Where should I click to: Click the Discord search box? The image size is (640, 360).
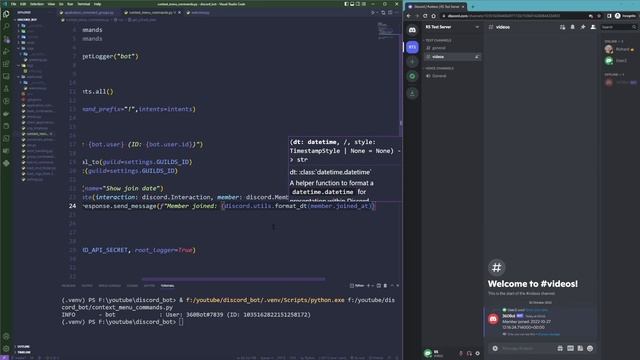click(619, 27)
